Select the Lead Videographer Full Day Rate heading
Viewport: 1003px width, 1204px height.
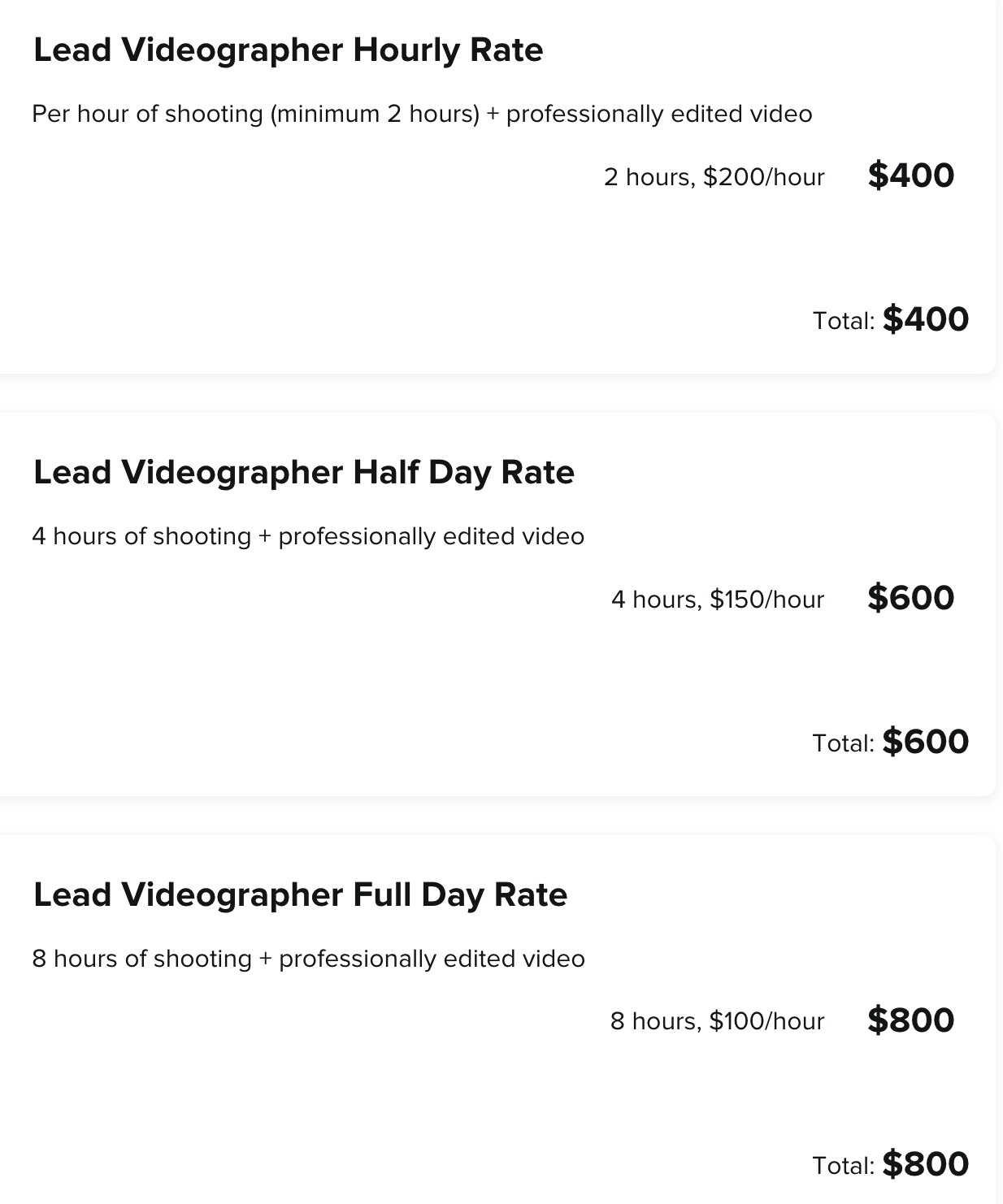pos(300,895)
